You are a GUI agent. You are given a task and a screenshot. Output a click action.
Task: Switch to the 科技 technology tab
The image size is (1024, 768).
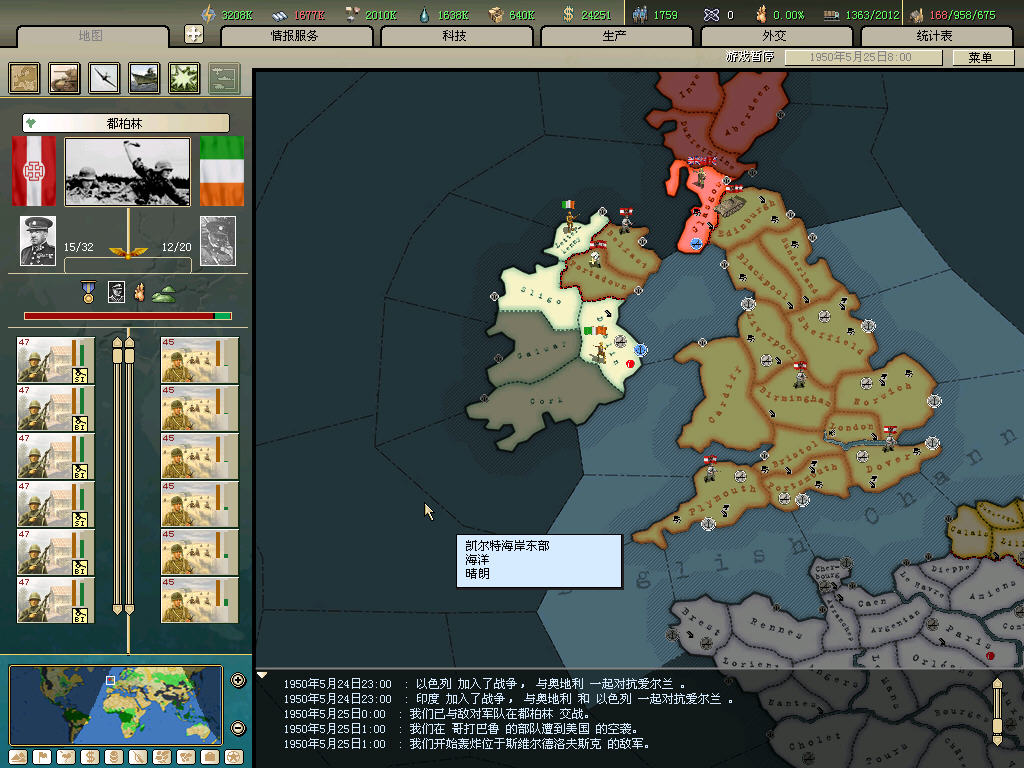coord(456,36)
